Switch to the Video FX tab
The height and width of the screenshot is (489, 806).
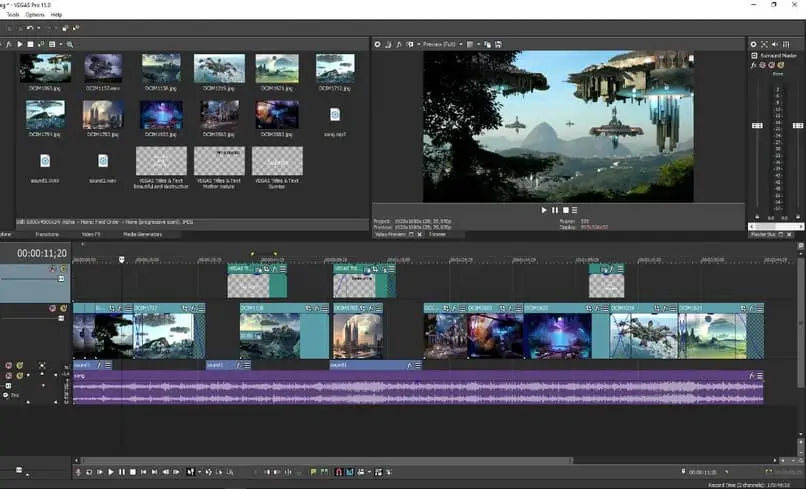(x=91, y=234)
